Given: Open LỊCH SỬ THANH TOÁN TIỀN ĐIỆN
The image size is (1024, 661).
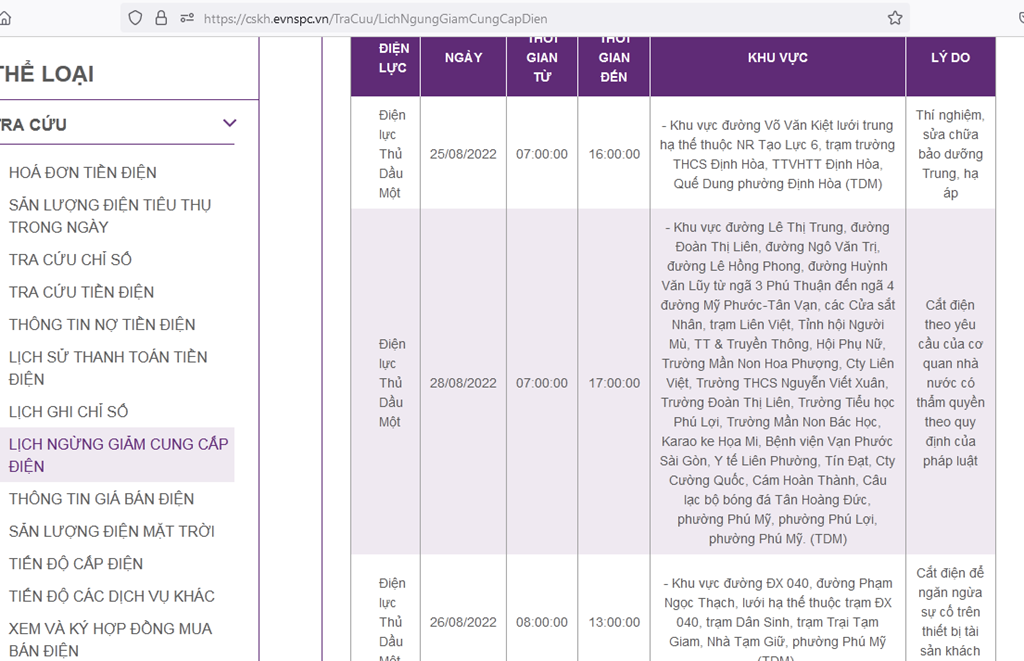Looking at the screenshot, I should (108, 368).
